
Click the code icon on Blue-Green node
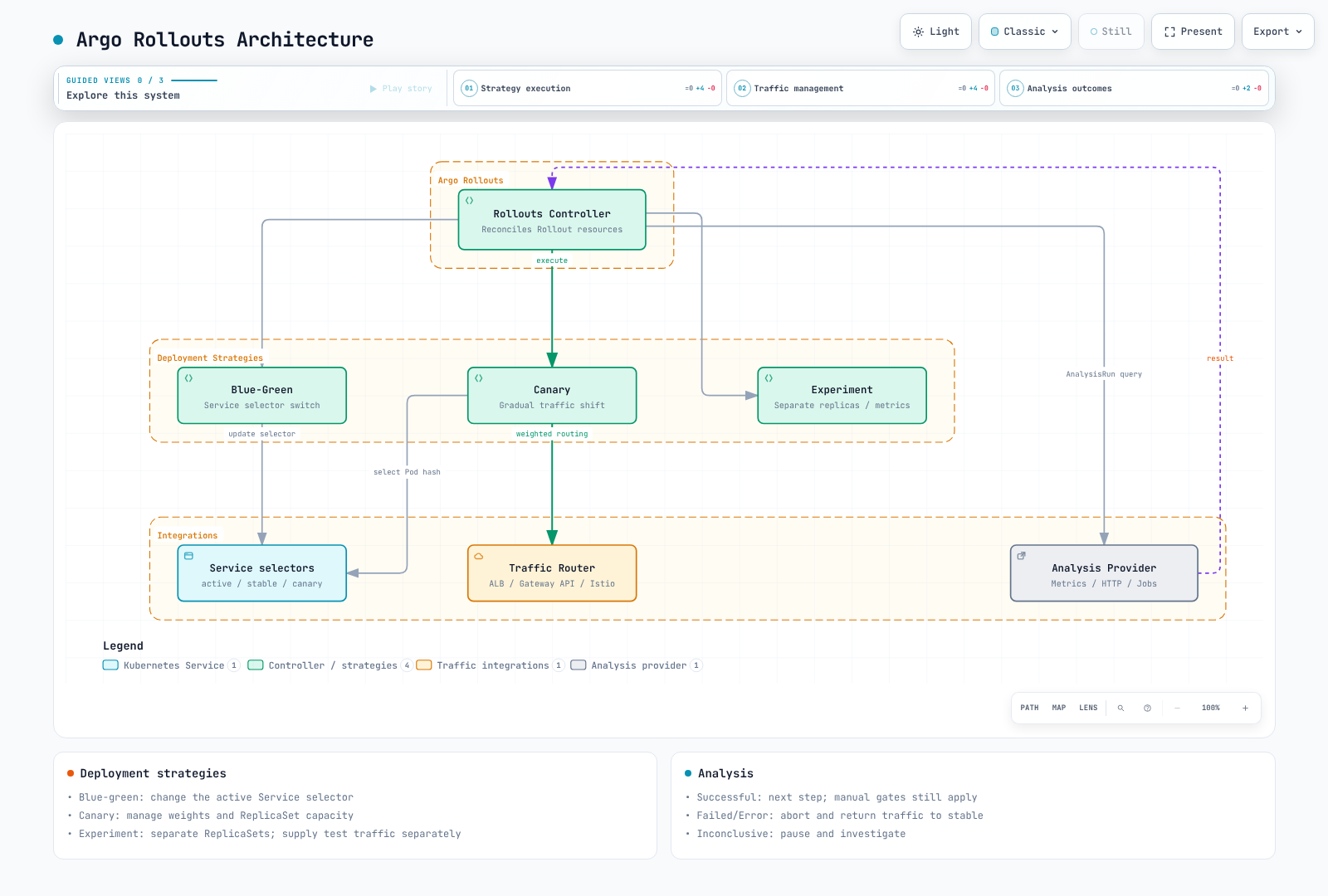pos(188,378)
